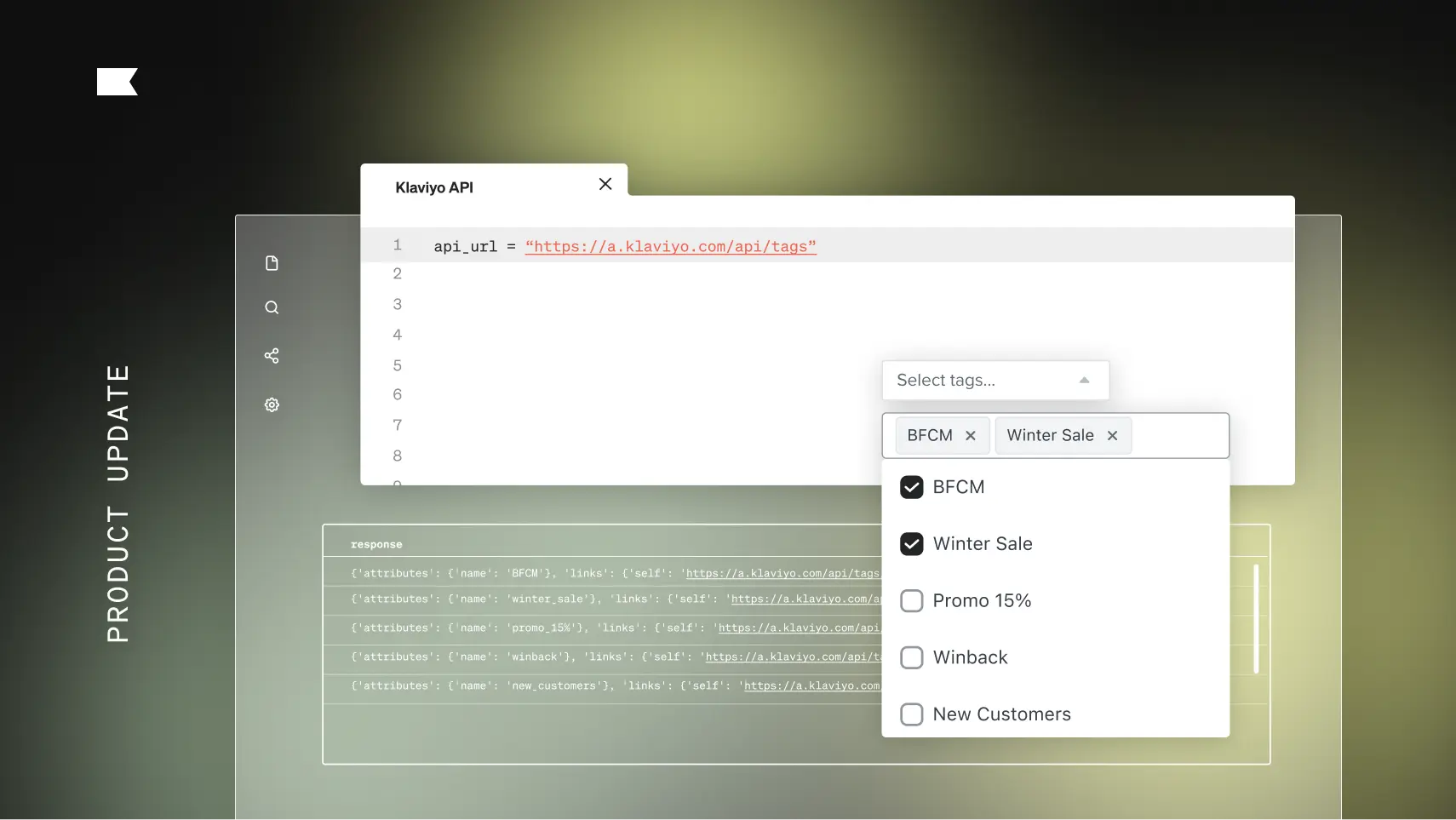Click the share nodes sidebar icon
The width and height of the screenshot is (1456, 820).
point(272,356)
